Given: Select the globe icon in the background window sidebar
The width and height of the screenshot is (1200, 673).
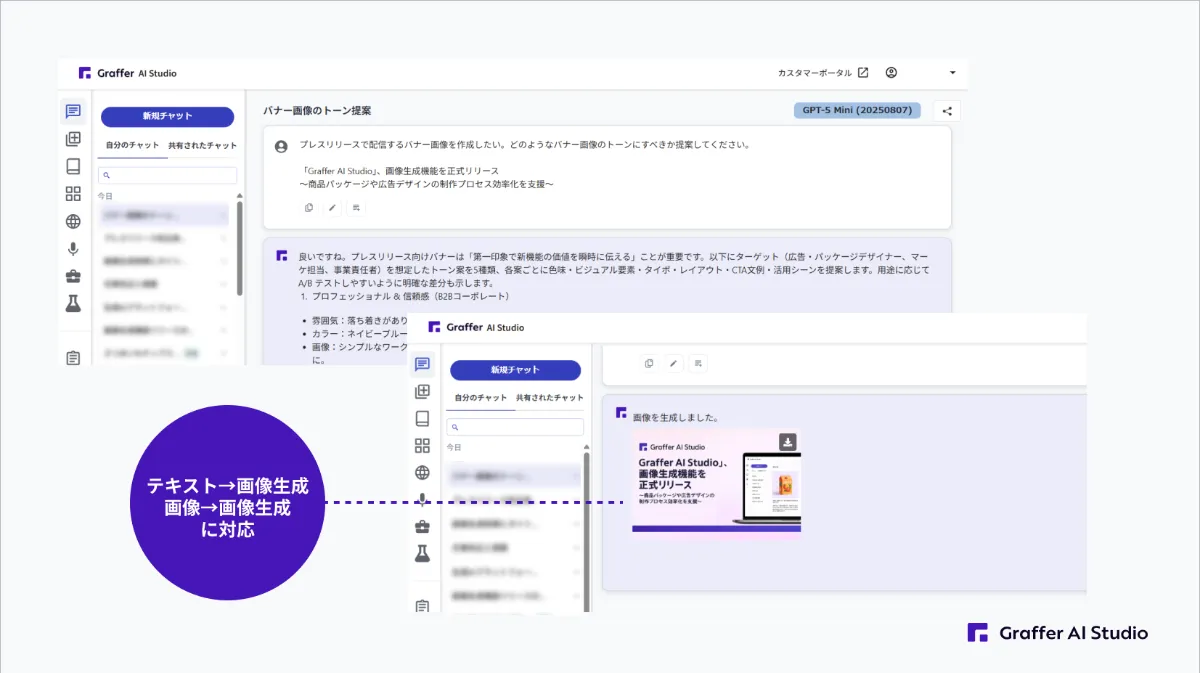Looking at the screenshot, I should pyautogui.click(x=73, y=222).
